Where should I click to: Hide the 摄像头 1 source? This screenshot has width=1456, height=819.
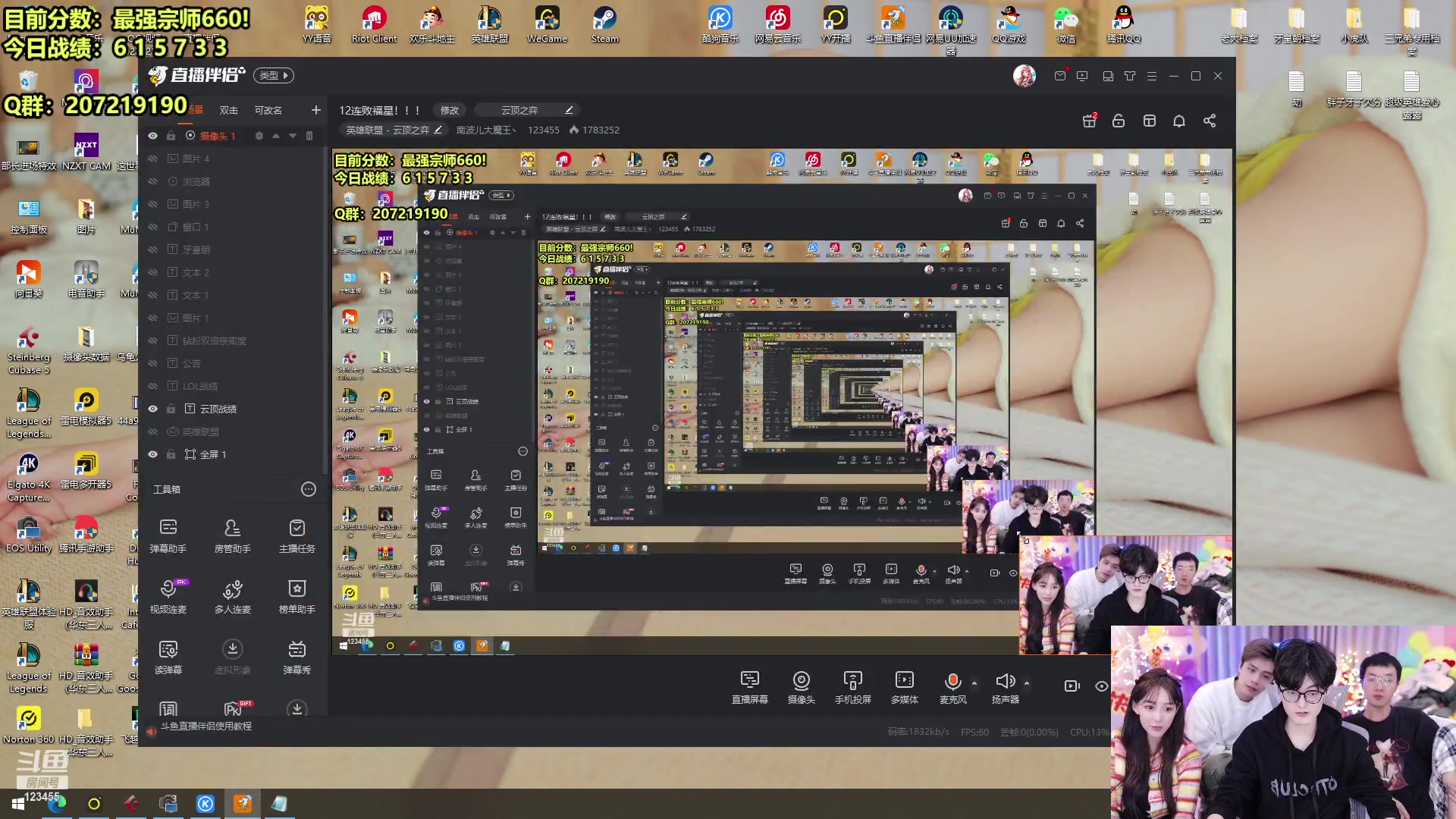tap(152, 136)
